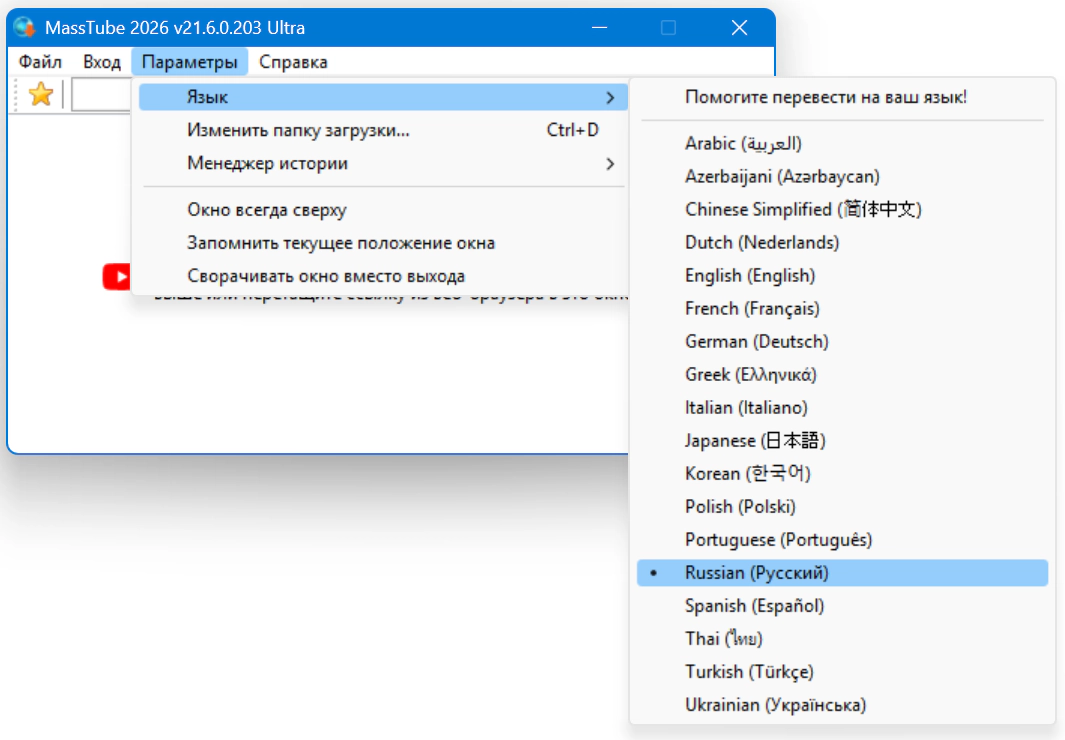The width and height of the screenshot is (1065, 740).
Task: Select English (English) language
Action: point(750,275)
